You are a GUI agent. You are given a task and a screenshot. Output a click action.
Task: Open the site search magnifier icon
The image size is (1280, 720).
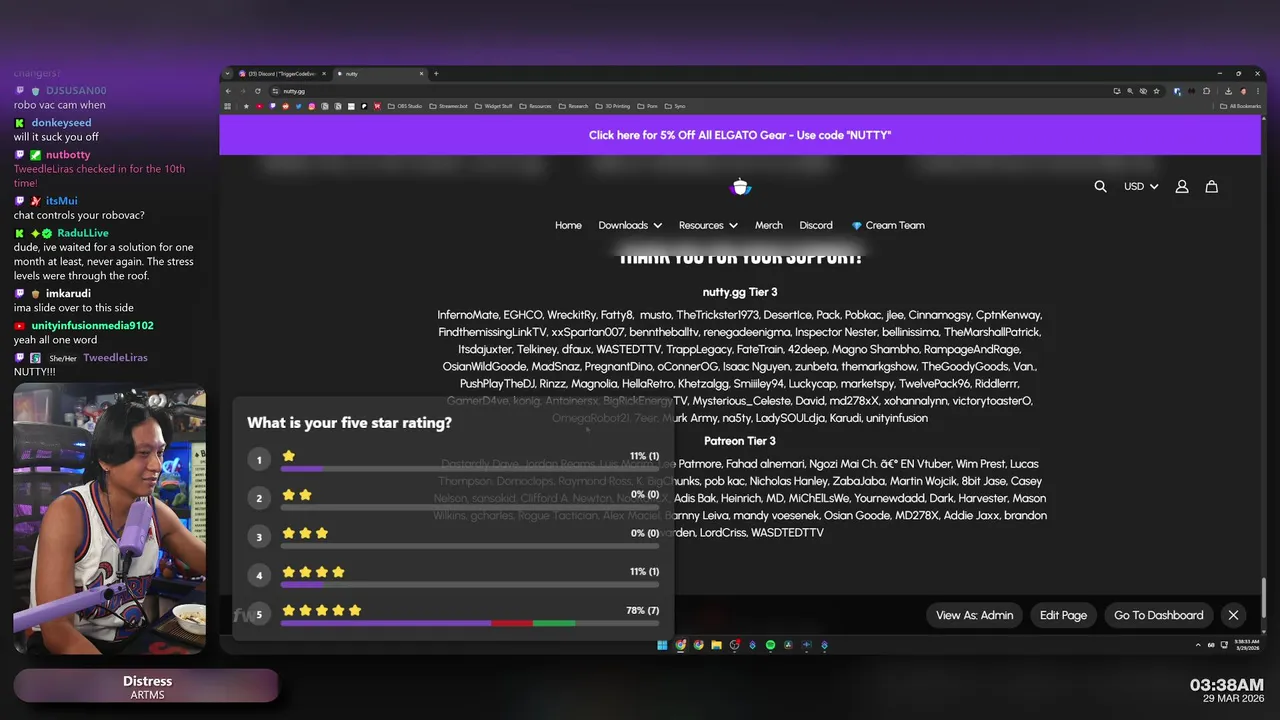(x=1100, y=186)
